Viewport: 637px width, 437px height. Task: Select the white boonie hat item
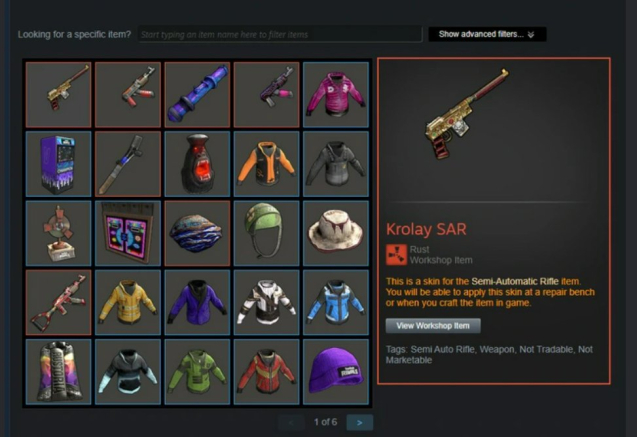coord(336,233)
